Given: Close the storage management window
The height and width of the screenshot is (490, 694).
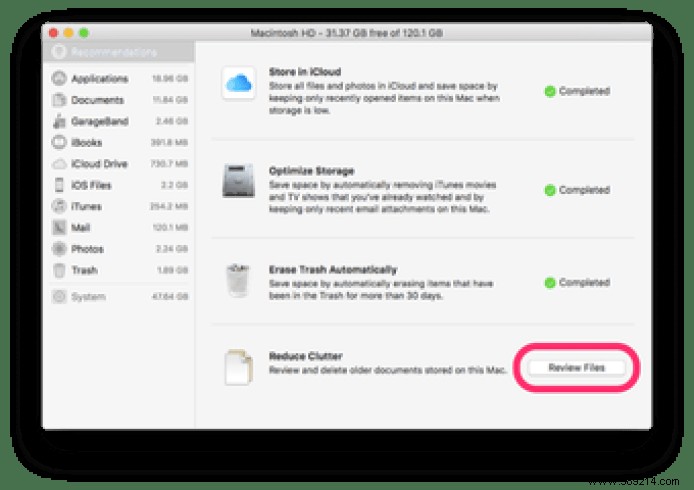Looking at the screenshot, I should pyautogui.click(x=54, y=33).
